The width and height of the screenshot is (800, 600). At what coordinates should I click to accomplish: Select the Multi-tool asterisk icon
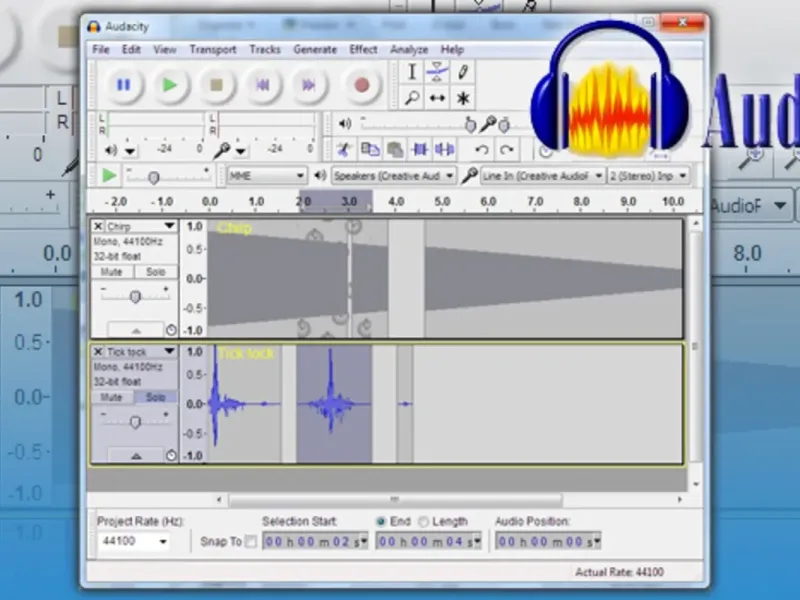[x=463, y=97]
